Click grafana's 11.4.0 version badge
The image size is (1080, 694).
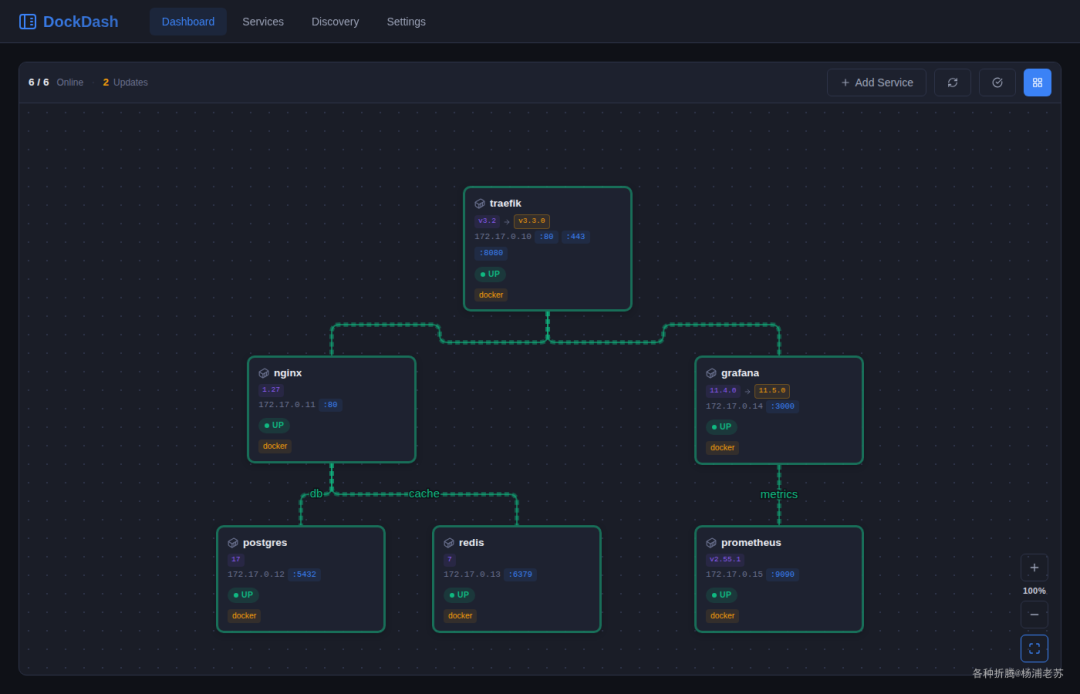pos(723,390)
